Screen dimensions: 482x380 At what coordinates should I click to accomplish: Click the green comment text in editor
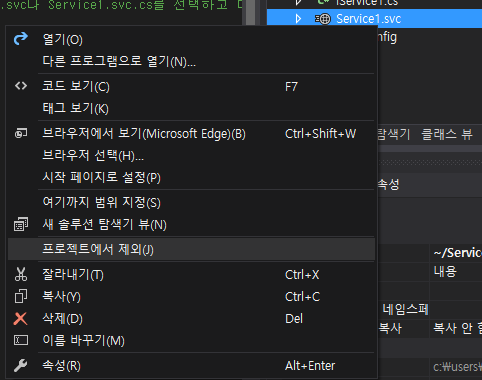122,6
